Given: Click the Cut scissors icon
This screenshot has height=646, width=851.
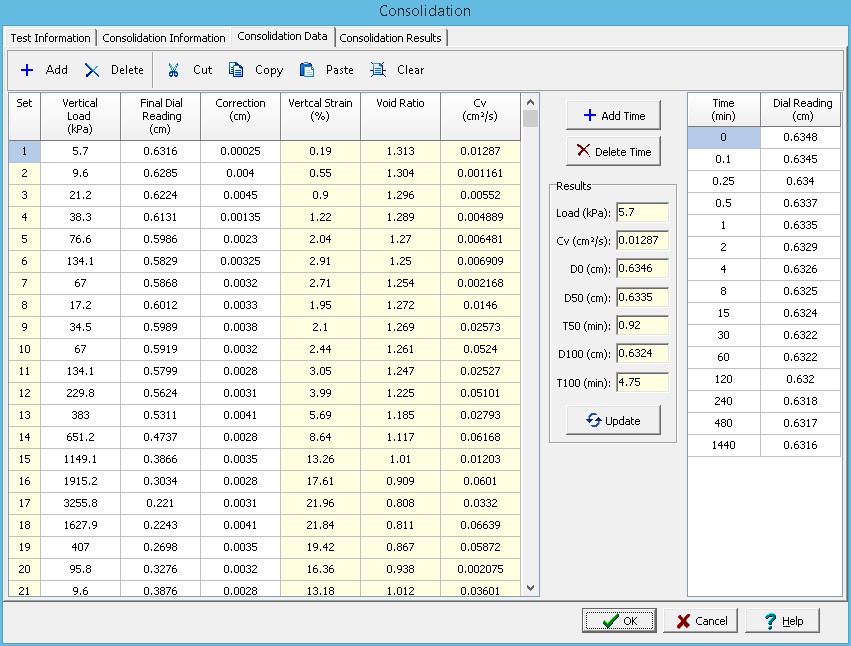Looking at the screenshot, I should tap(173, 70).
